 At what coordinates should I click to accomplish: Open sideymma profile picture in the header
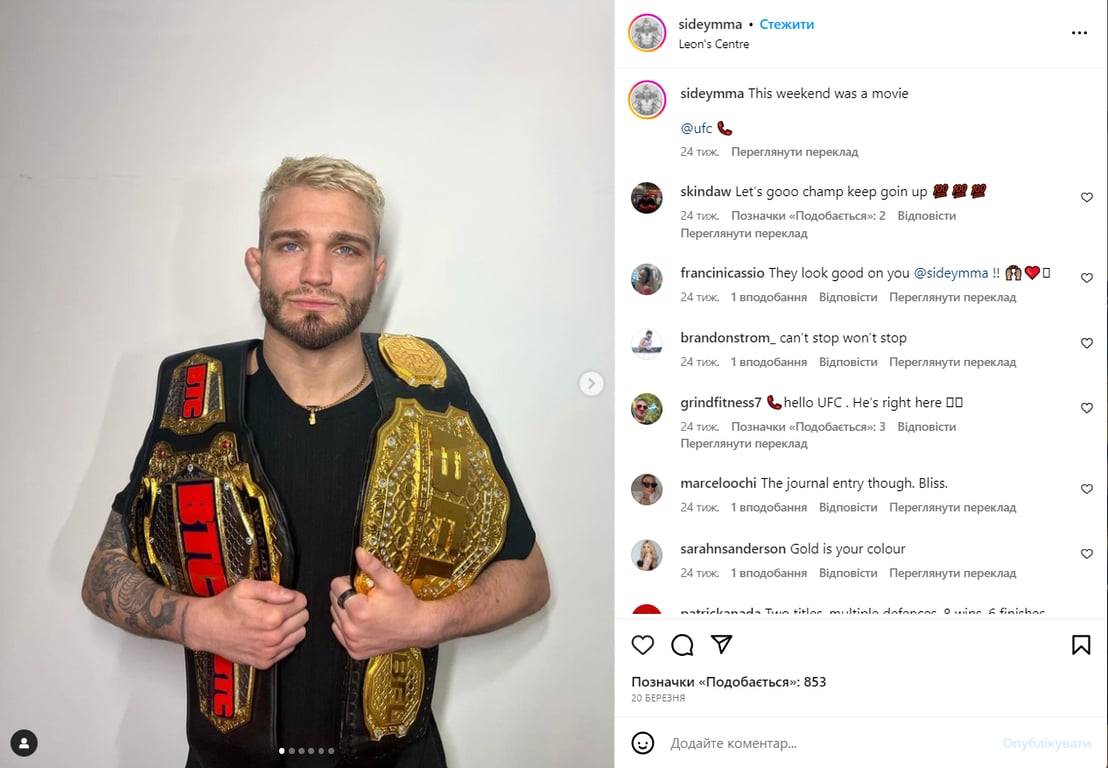coord(647,33)
